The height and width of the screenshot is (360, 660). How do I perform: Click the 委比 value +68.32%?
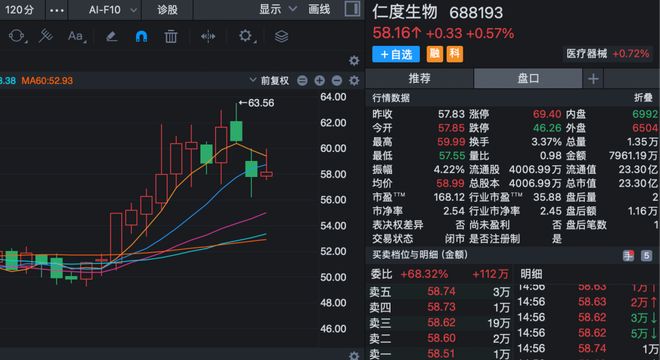424,275
